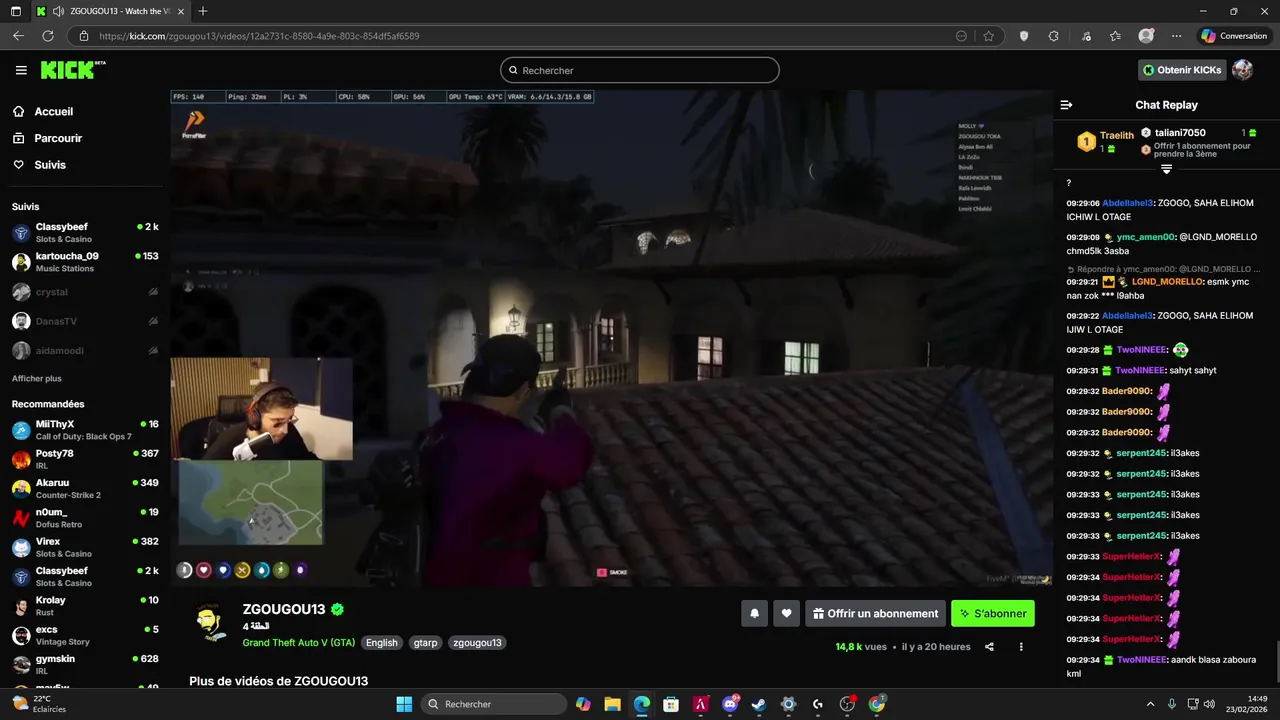Open the browser extensions puzzle icon
This screenshot has width=1280, height=720.
pyautogui.click(x=1053, y=36)
